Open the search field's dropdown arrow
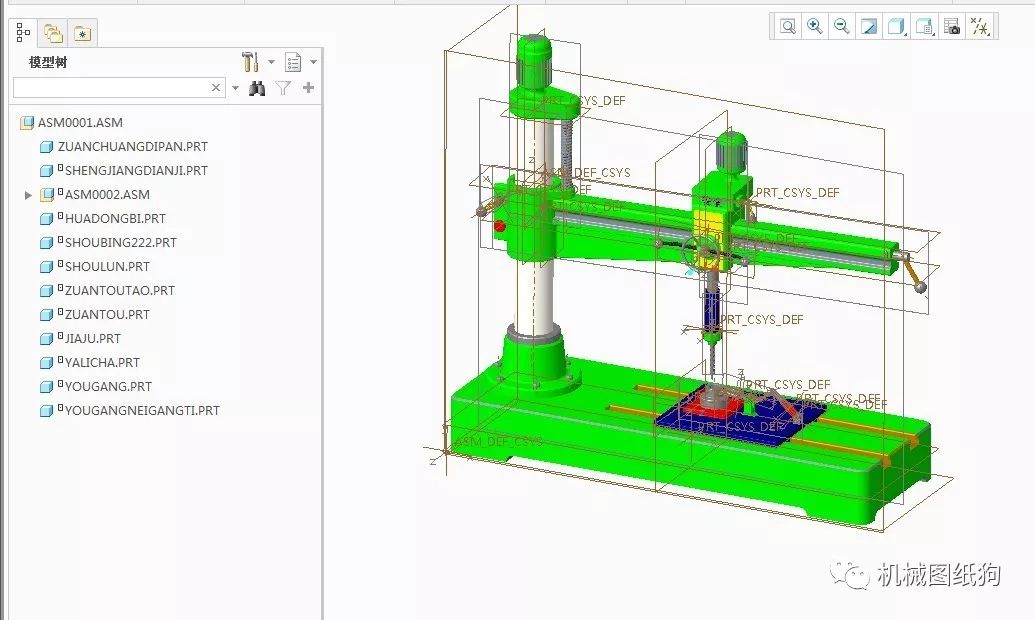This screenshot has height=620, width=1035. click(x=235, y=88)
